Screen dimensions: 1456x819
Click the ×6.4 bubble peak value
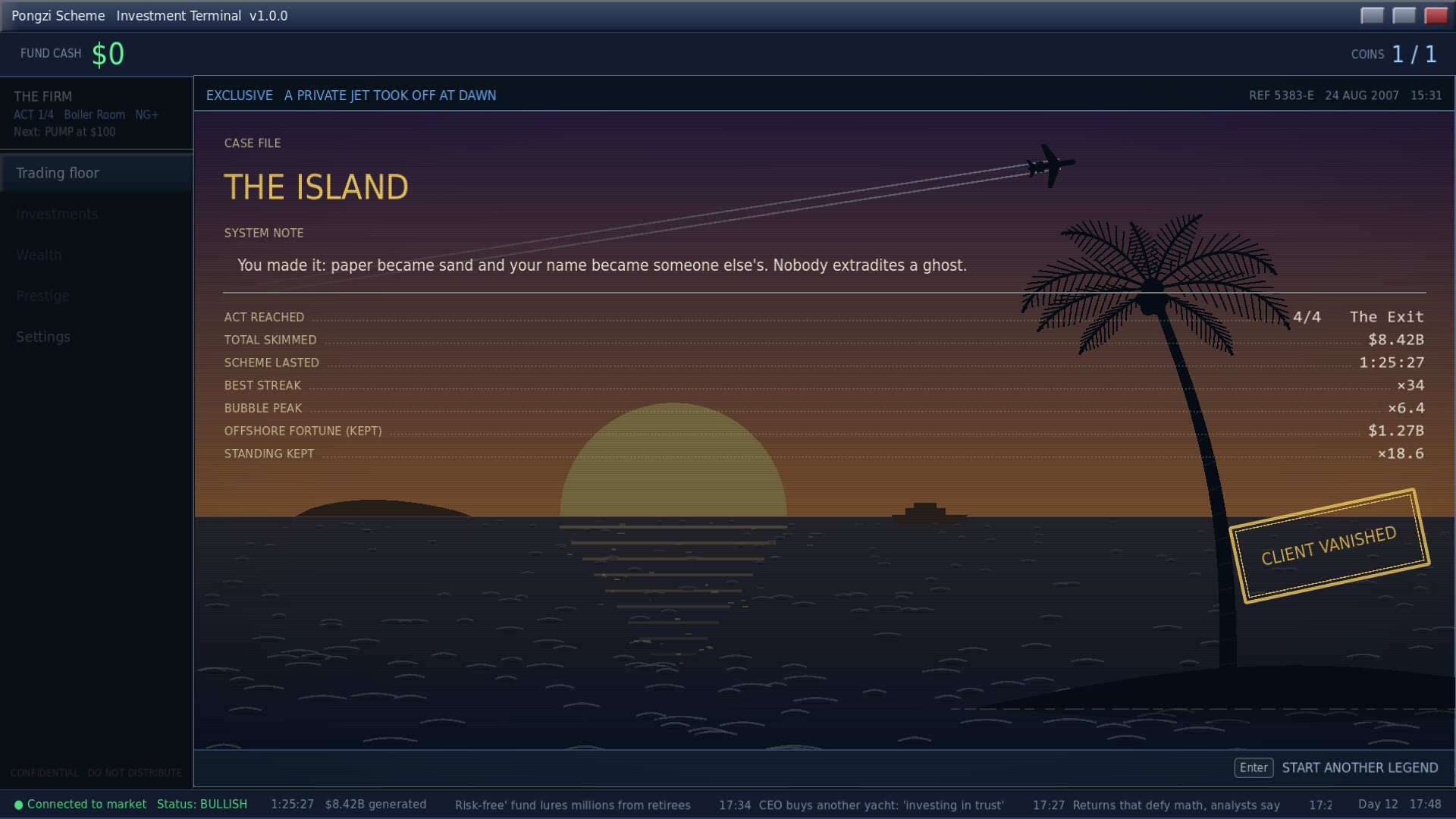click(x=1406, y=408)
